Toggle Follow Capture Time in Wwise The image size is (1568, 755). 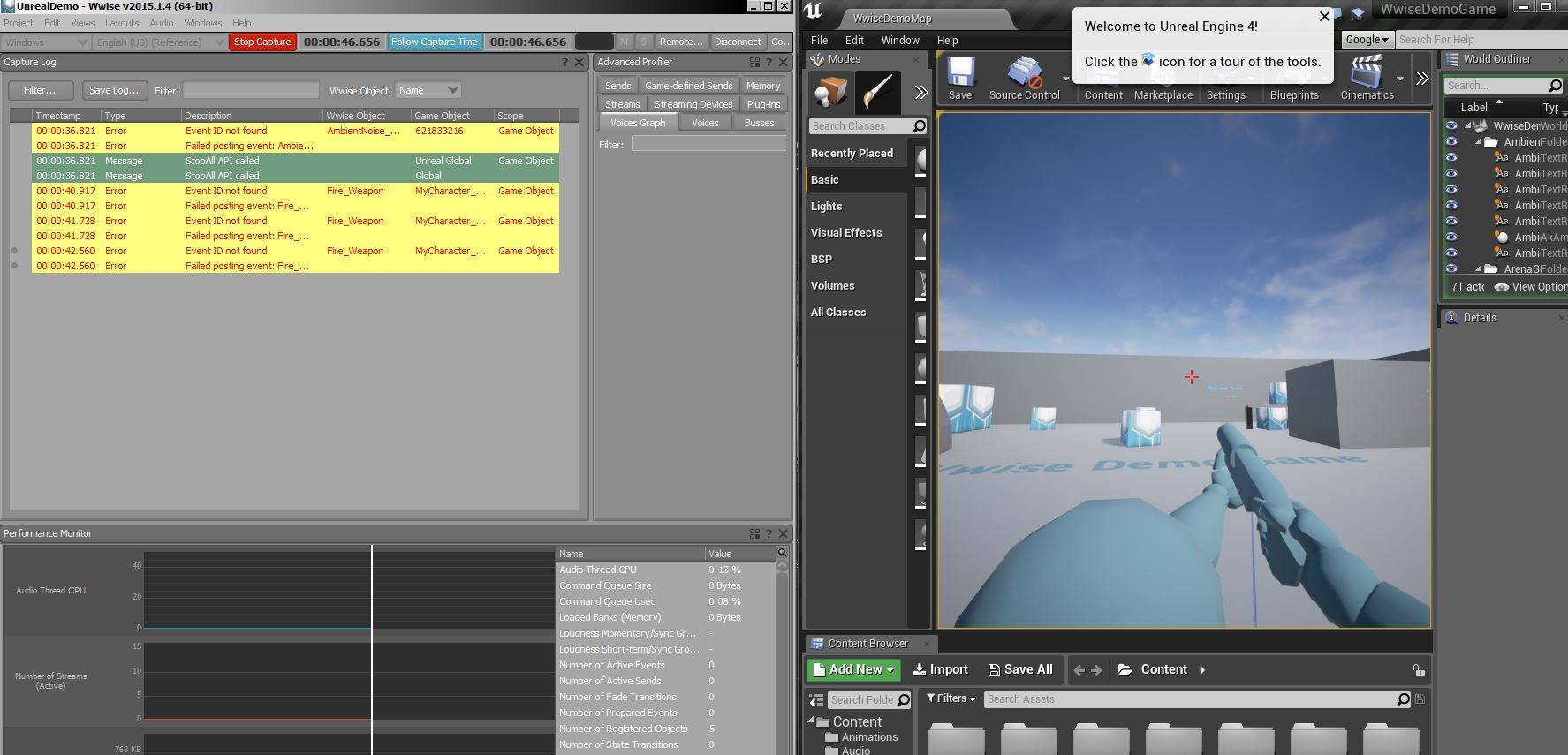[x=434, y=42]
